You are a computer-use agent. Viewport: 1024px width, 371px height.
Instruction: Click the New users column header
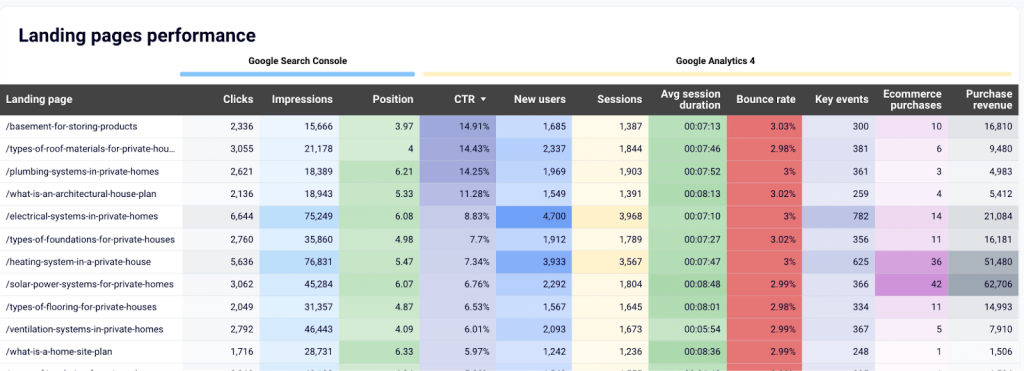539,100
